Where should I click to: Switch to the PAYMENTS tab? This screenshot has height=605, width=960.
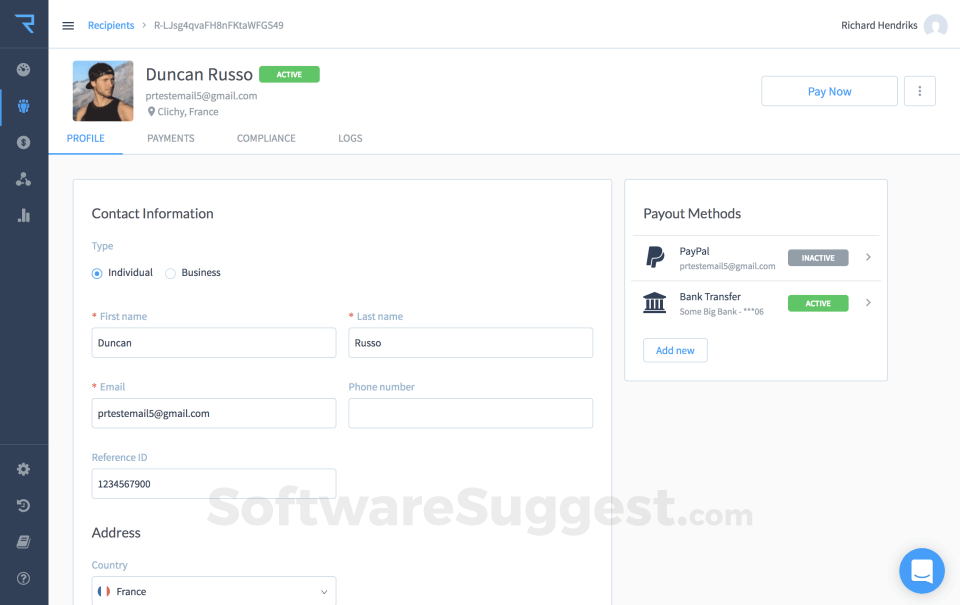click(x=171, y=138)
